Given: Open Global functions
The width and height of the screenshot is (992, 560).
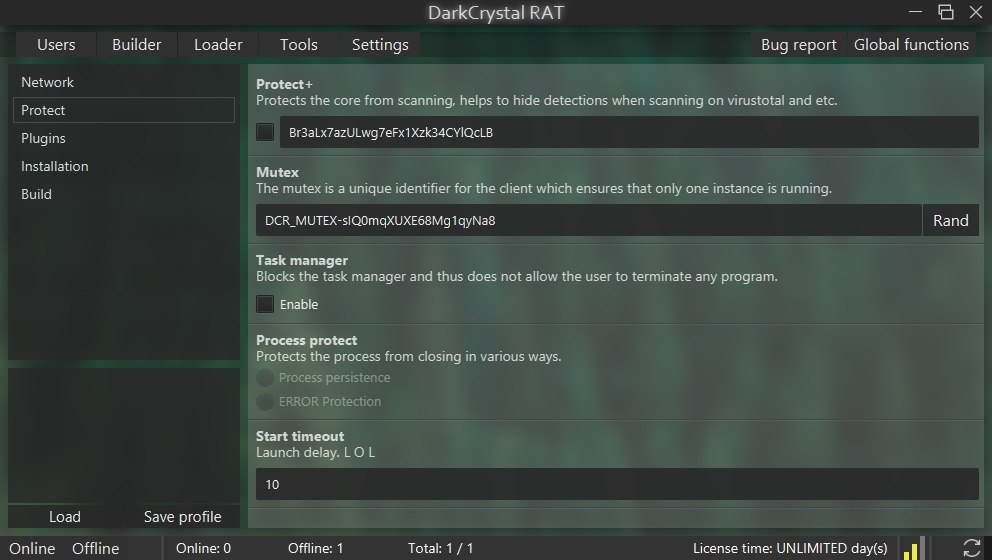Looking at the screenshot, I should coord(911,45).
